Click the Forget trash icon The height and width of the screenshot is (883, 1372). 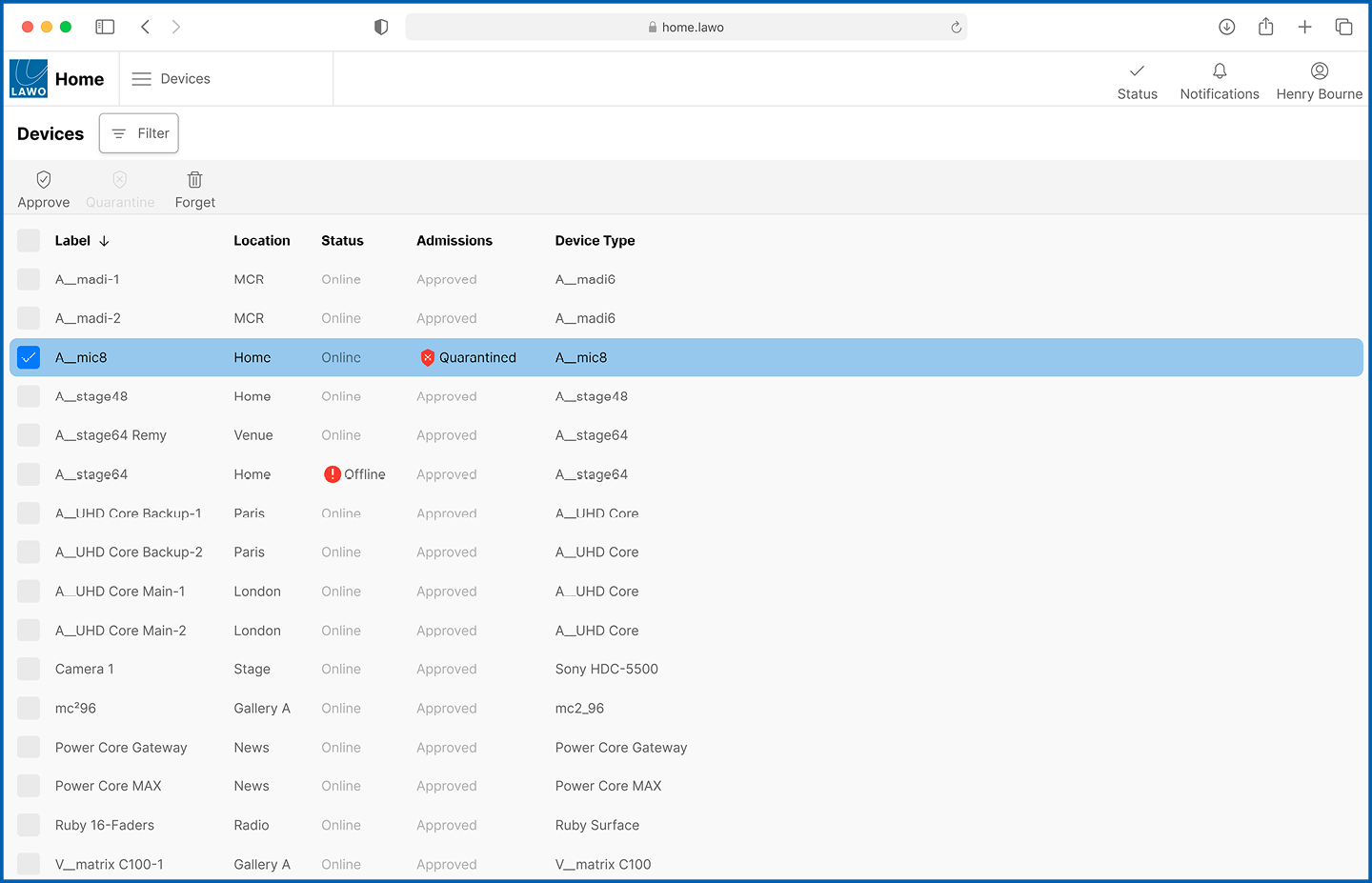194,180
